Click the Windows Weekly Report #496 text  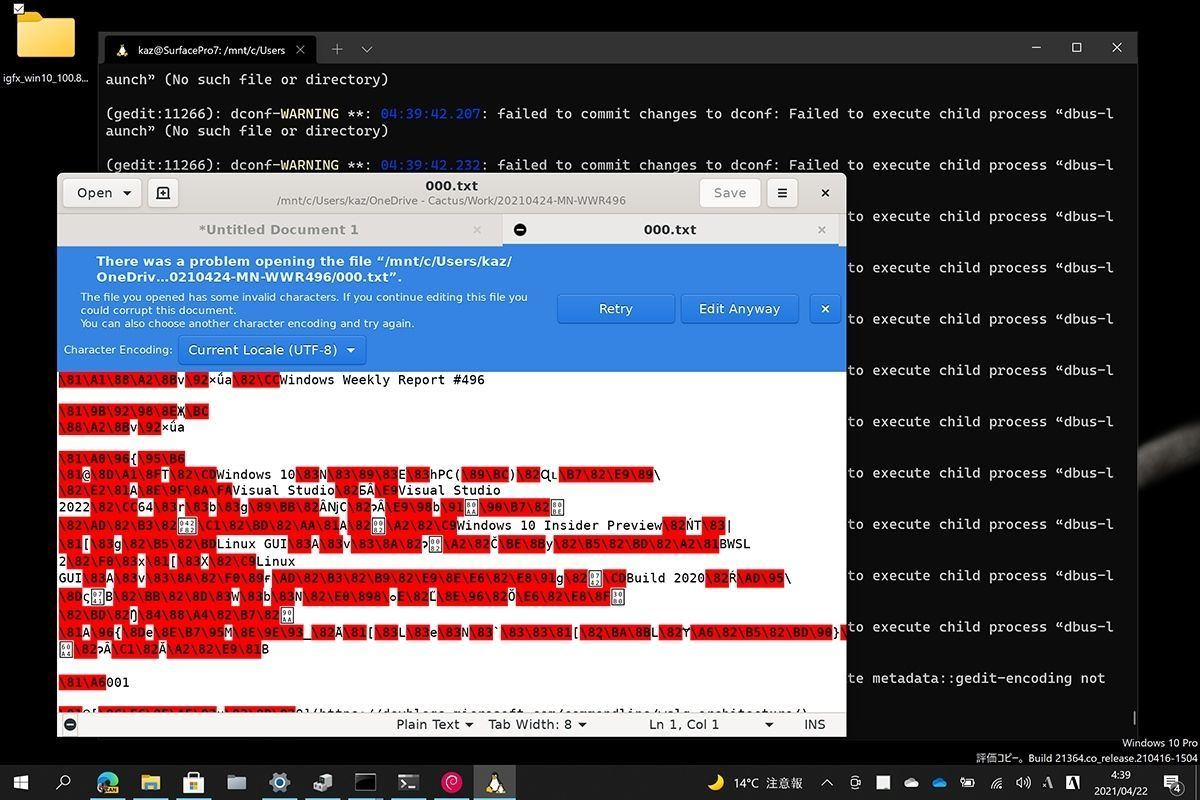click(382, 380)
